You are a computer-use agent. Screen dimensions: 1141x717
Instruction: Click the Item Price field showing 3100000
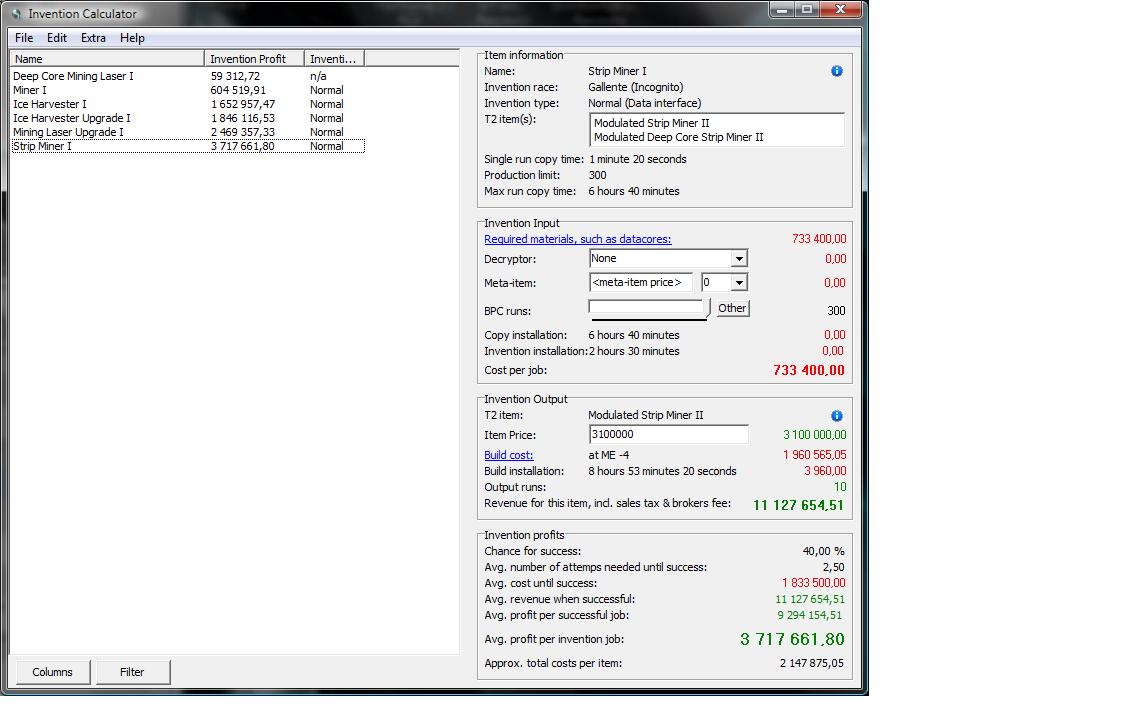tap(668, 435)
